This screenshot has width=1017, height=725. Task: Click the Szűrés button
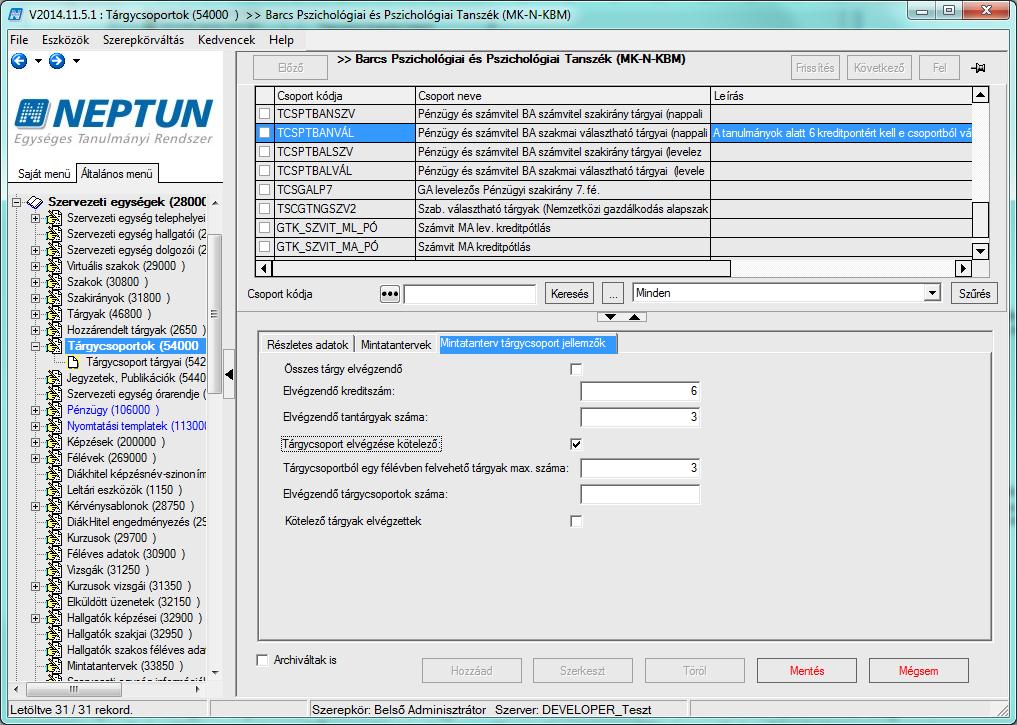[974, 294]
